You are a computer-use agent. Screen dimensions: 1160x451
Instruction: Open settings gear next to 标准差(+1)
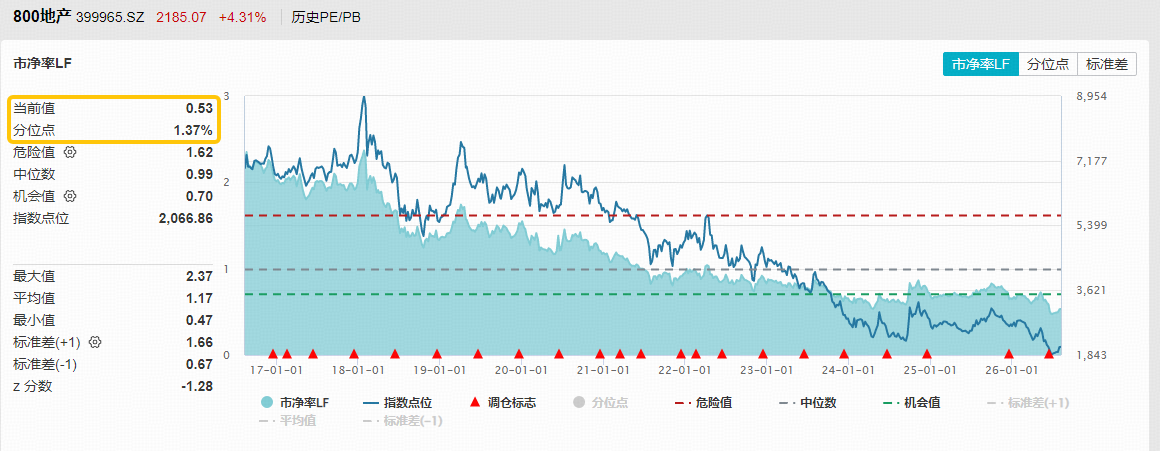[95, 342]
